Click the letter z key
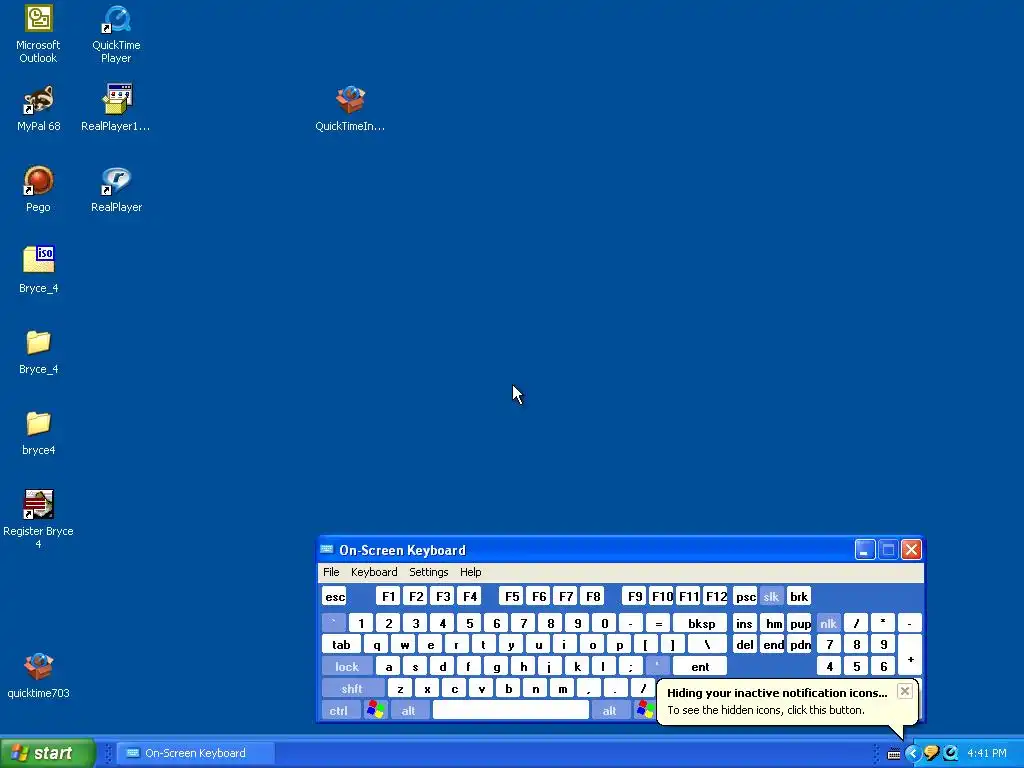Screen dimensions: 1024x768 pyautogui.click(x=400, y=688)
